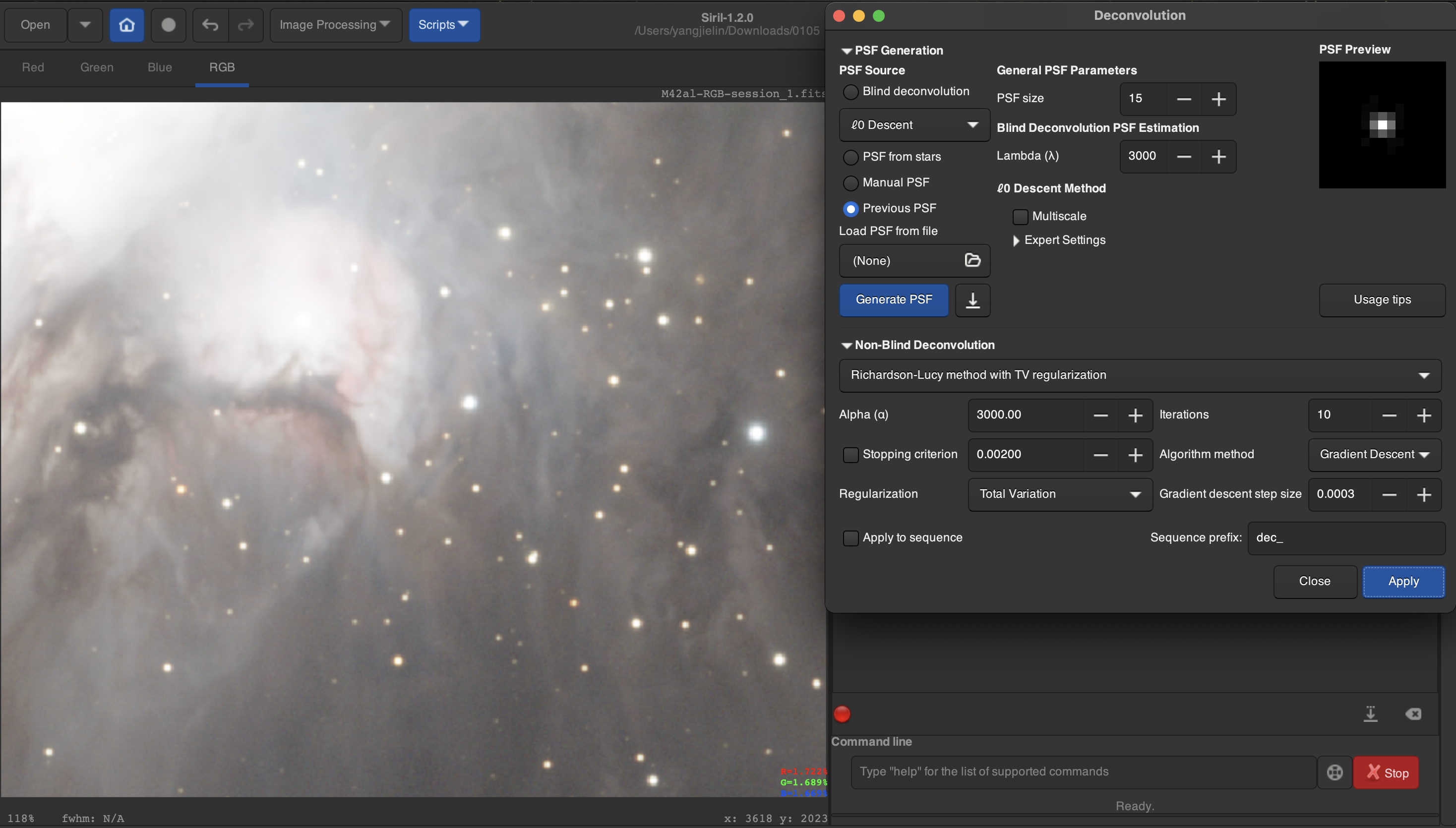Open the Load PSF file folder icon
Viewport: 1456px width, 828px height.
click(x=972, y=260)
